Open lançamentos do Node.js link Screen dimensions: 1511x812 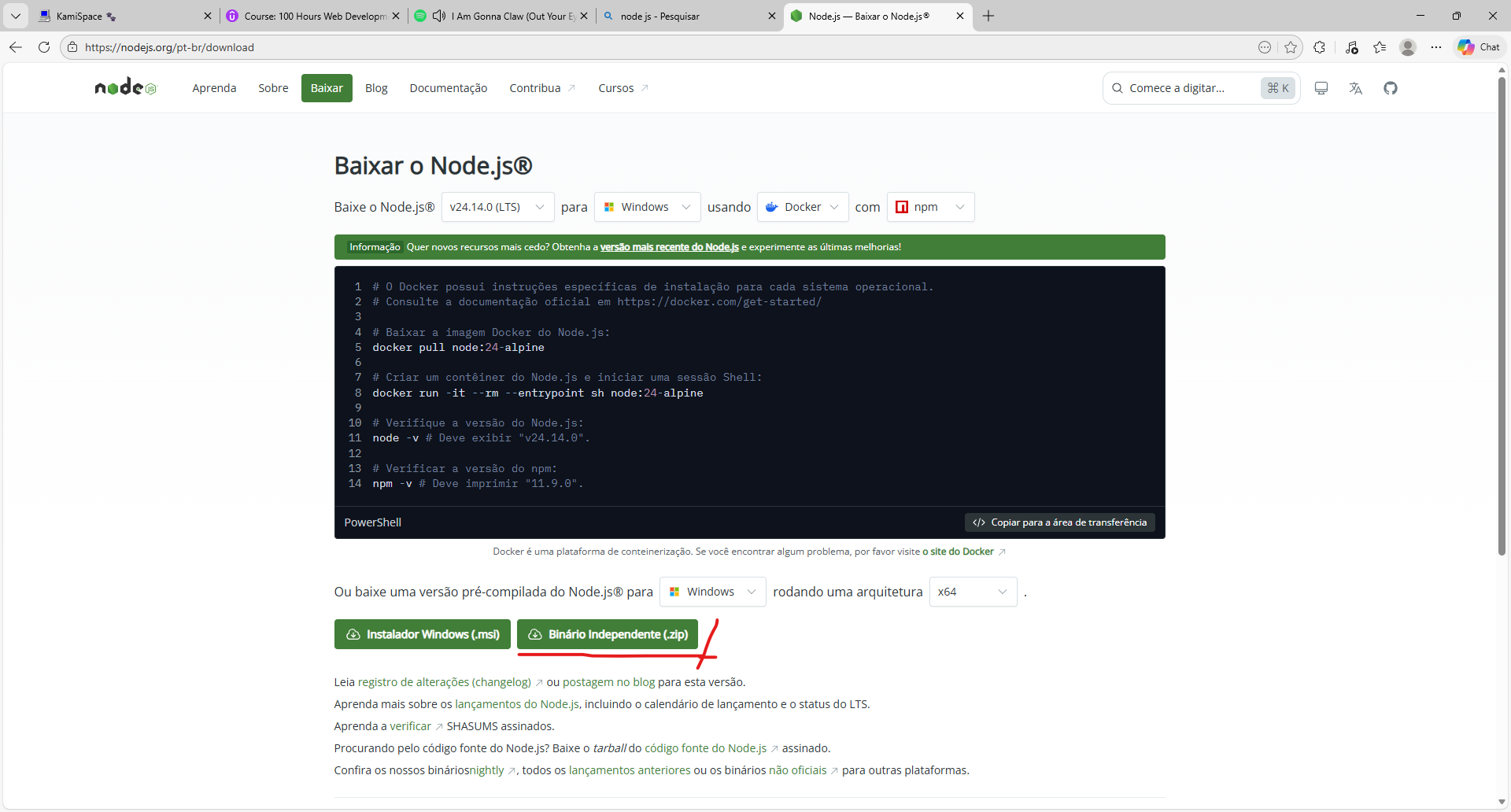(517, 704)
